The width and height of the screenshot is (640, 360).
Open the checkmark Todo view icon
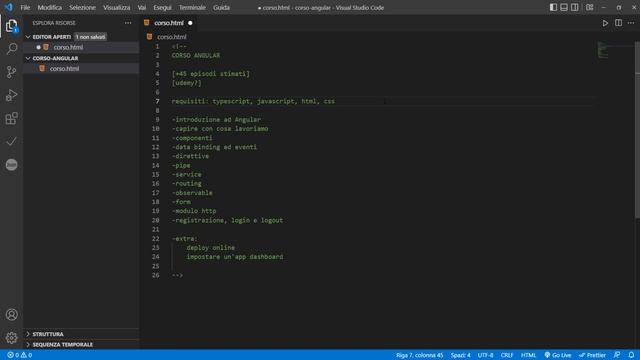pos(11,142)
